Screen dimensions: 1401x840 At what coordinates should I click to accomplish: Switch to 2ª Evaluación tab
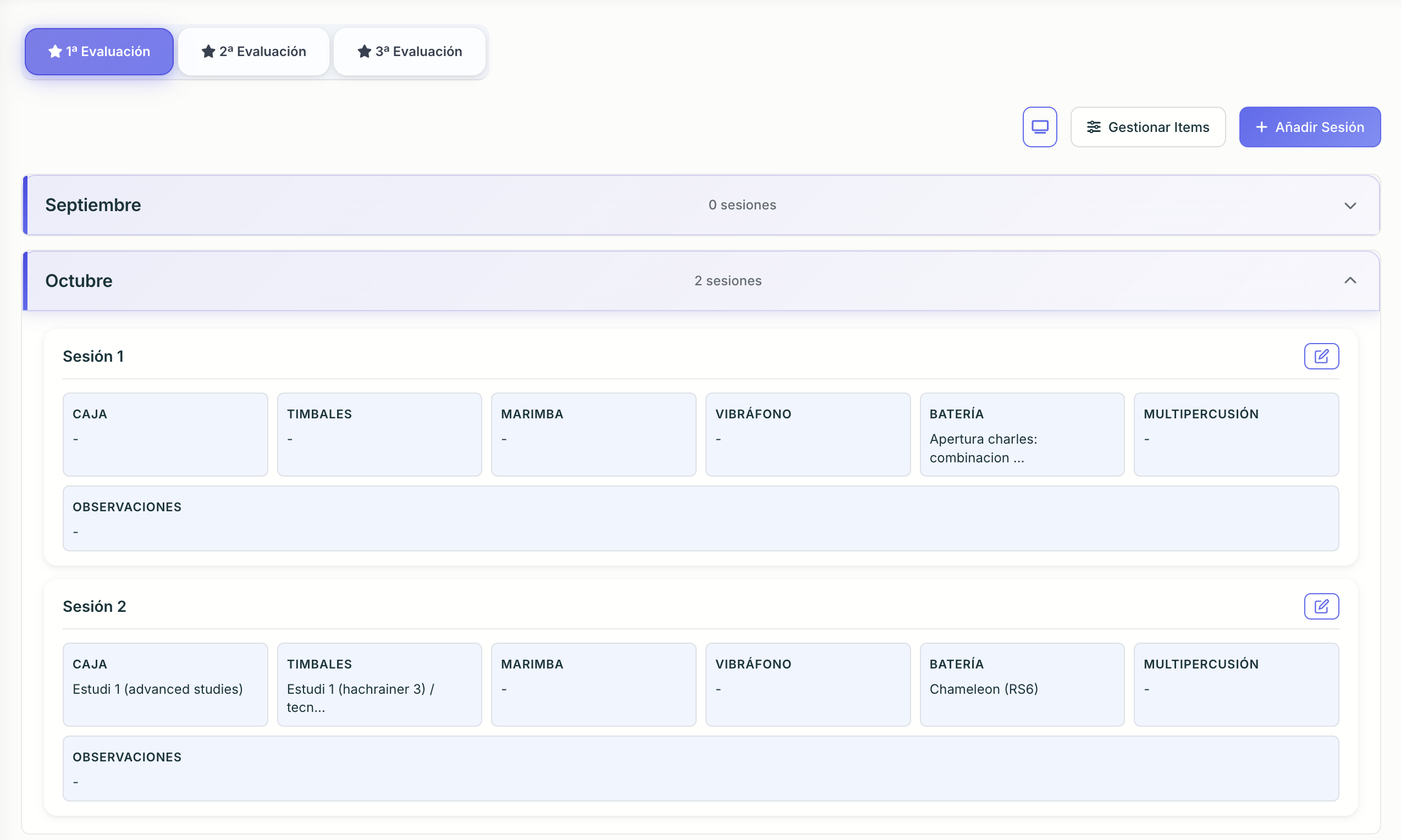pyautogui.click(x=253, y=52)
